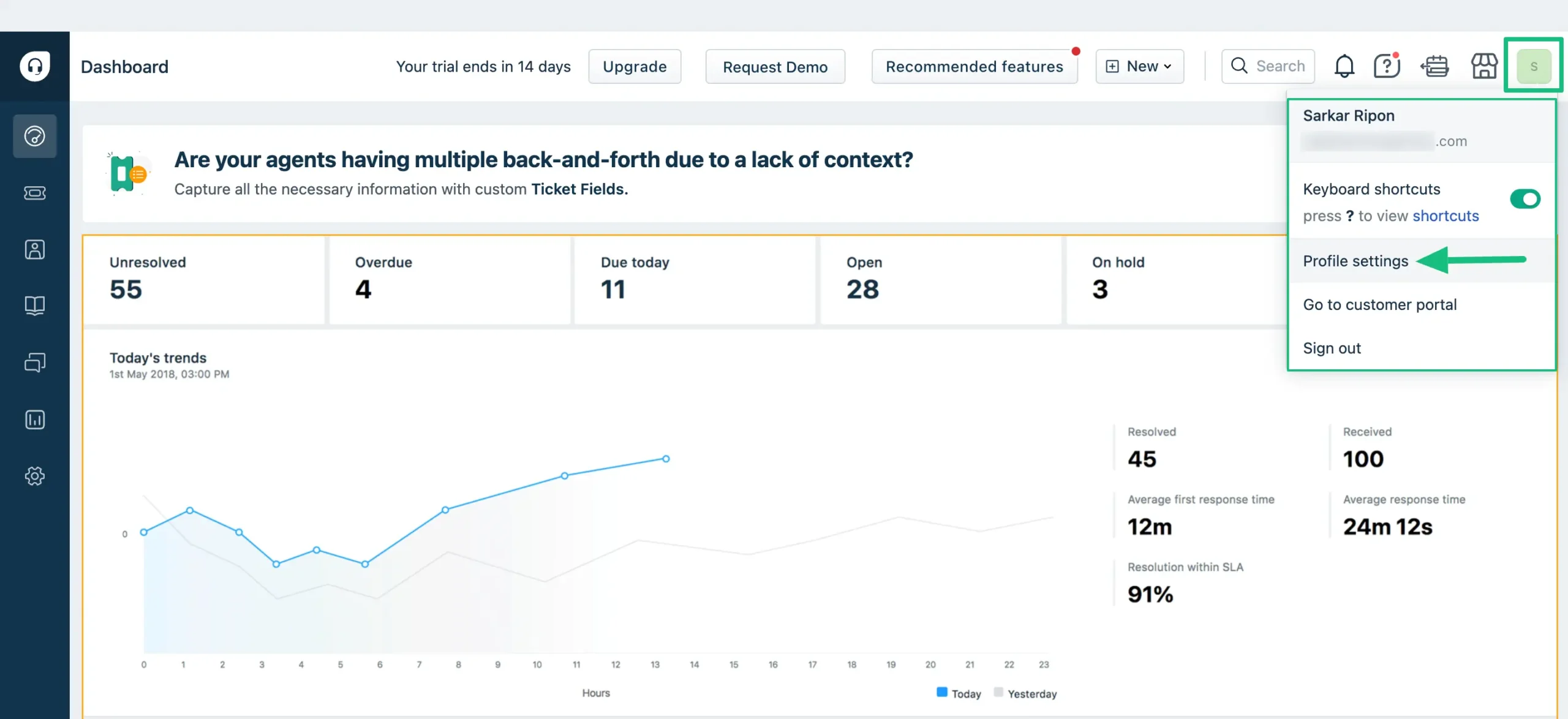Open the Dashboard sidebar icon
This screenshot has height=719, width=1568.
(x=35, y=136)
